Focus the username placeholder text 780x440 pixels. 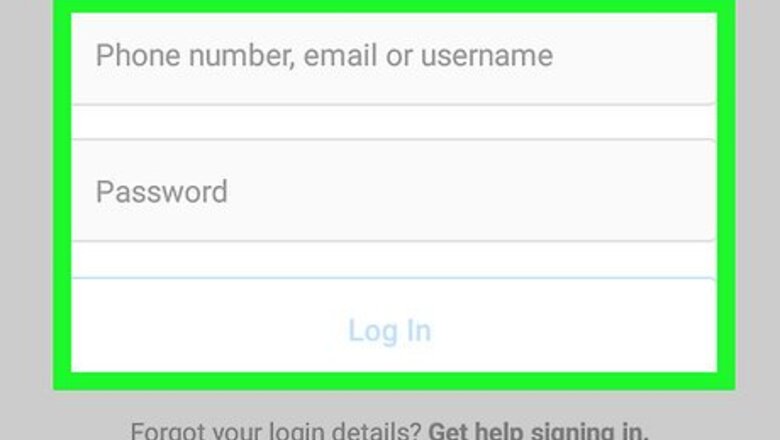click(x=324, y=55)
